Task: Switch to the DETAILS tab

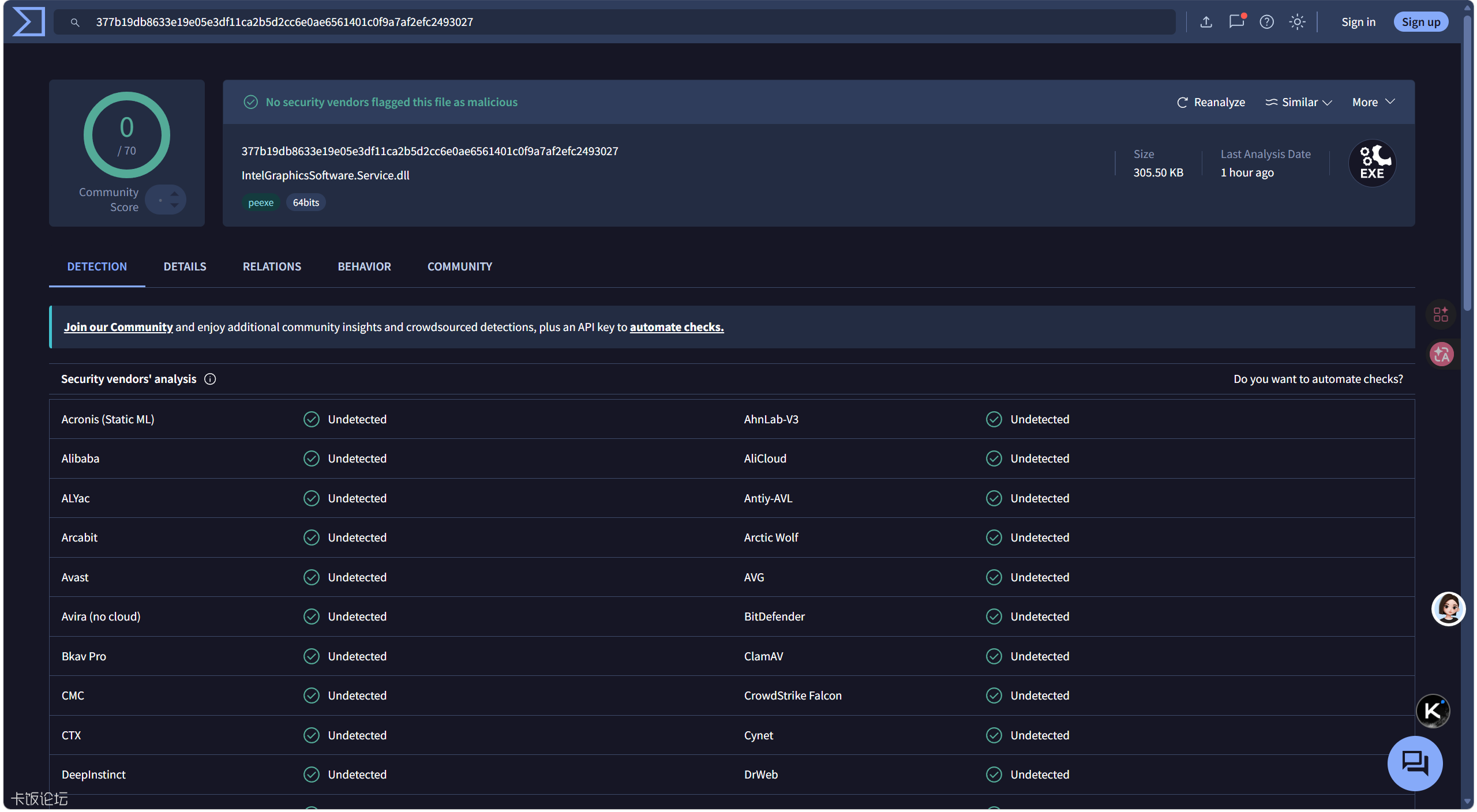Action: [x=185, y=266]
